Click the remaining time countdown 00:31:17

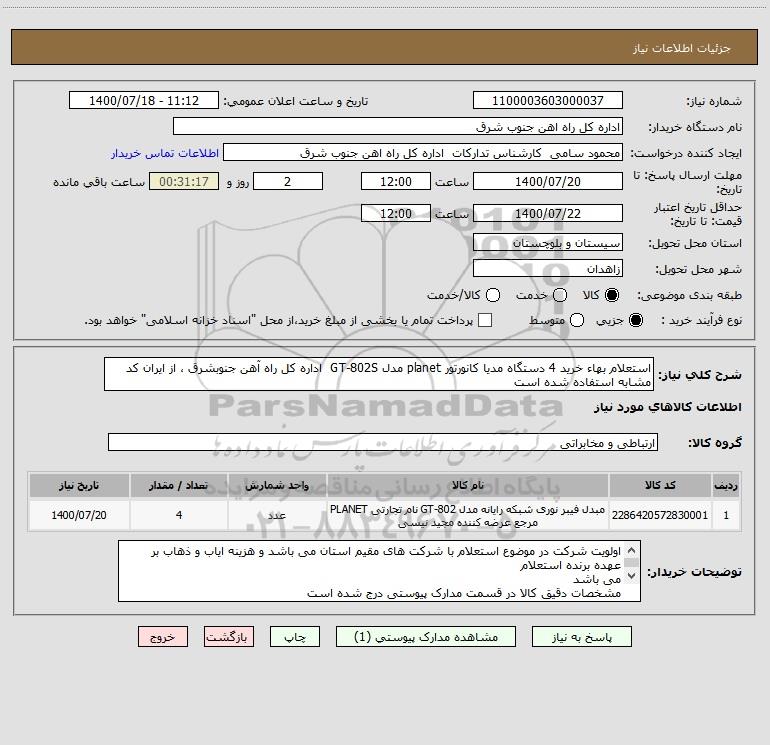click(184, 181)
